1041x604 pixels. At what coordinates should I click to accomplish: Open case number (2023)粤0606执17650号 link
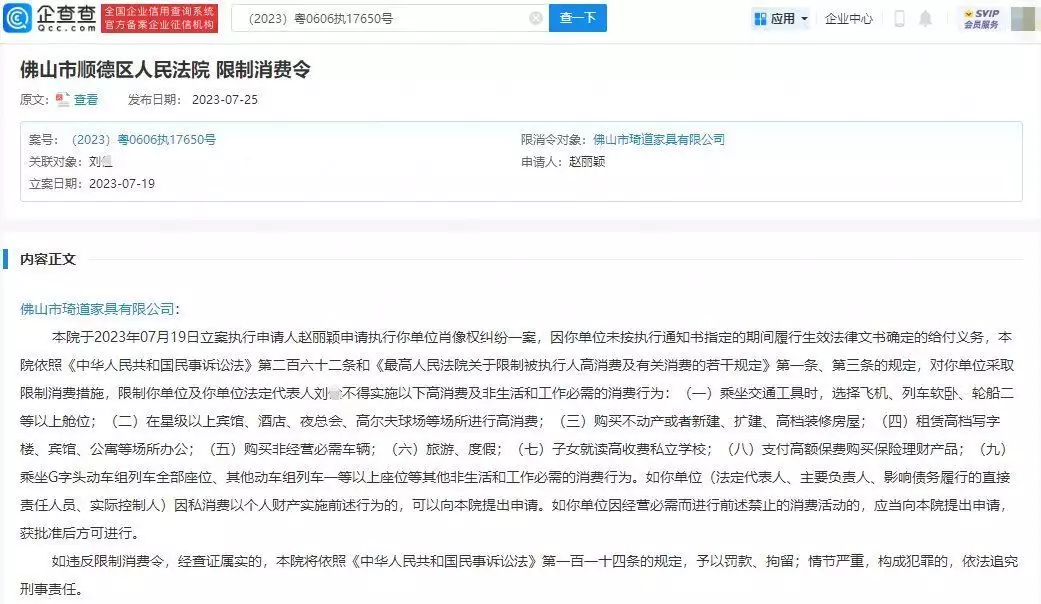coord(143,139)
